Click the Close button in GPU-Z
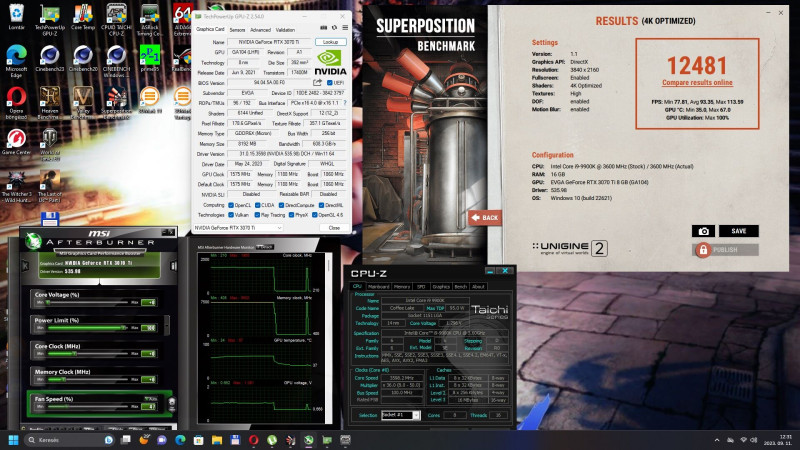The width and height of the screenshot is (800, 450). coord(334,228)
